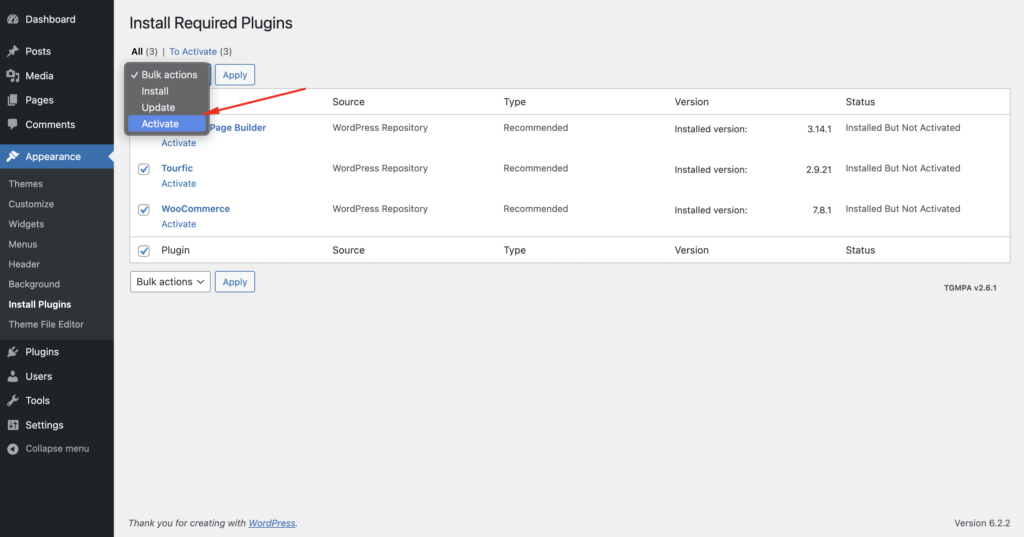
Task: Click the Type column header
Action: [515, 102]
